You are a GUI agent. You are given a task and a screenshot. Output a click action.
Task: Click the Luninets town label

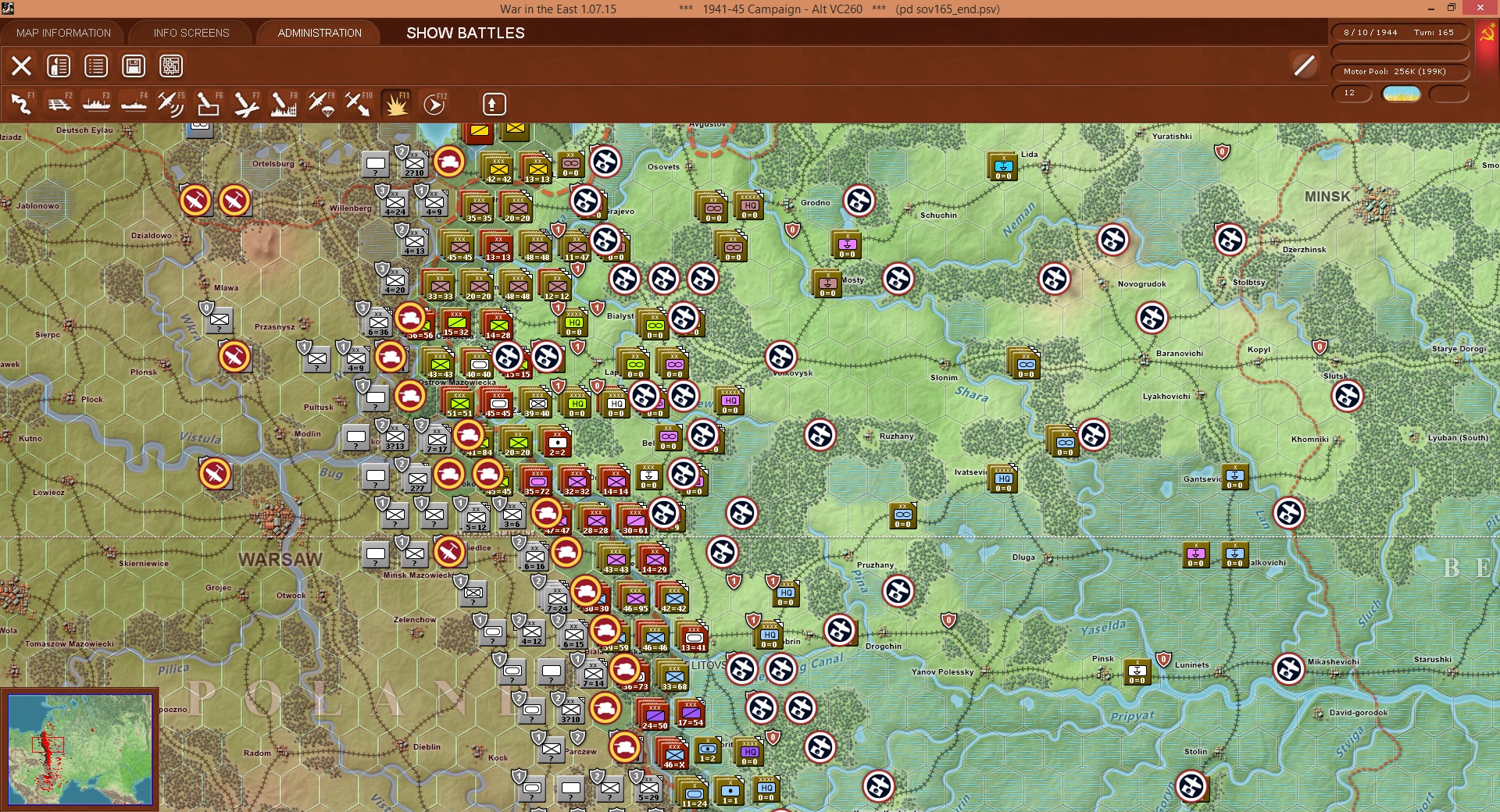(x=1192, y=665)
